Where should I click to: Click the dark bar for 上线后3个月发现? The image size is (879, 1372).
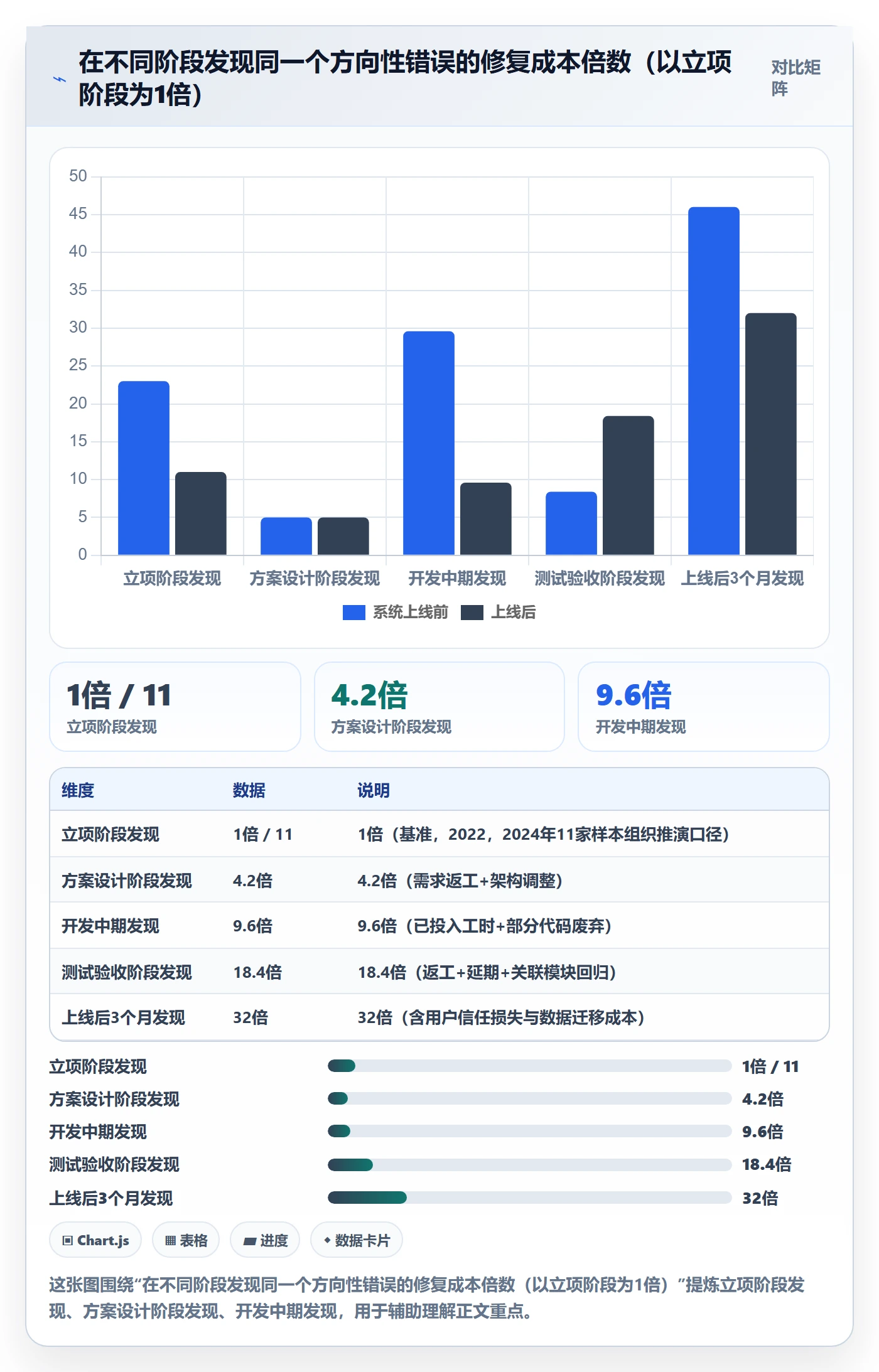[771, 434]
